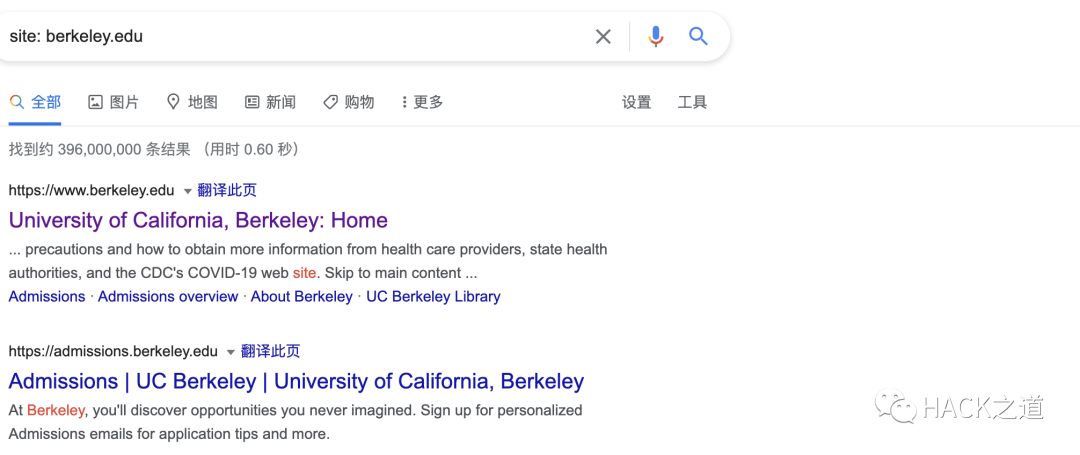Submit search with magnifying glass icon
The height and width of the screenshot is (455, 1080).
698,37
